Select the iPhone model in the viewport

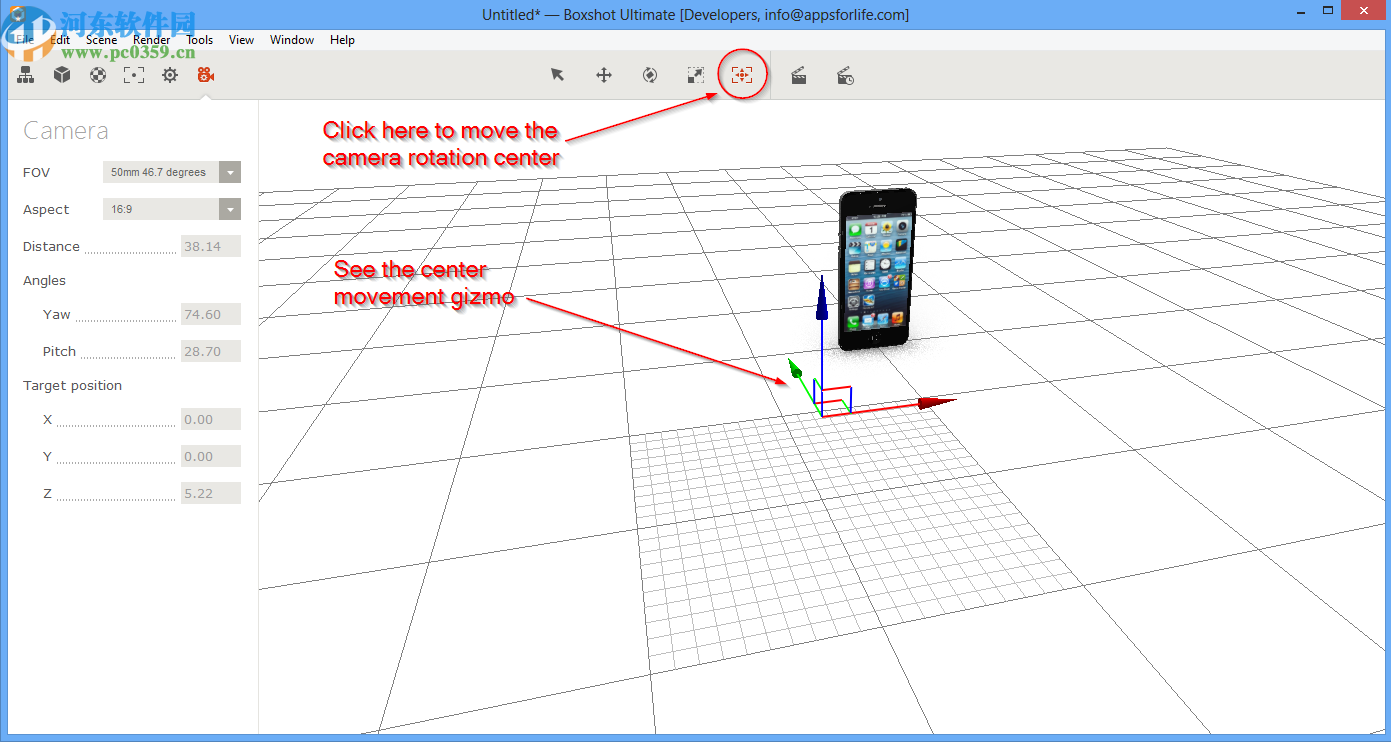coord(877,270)
